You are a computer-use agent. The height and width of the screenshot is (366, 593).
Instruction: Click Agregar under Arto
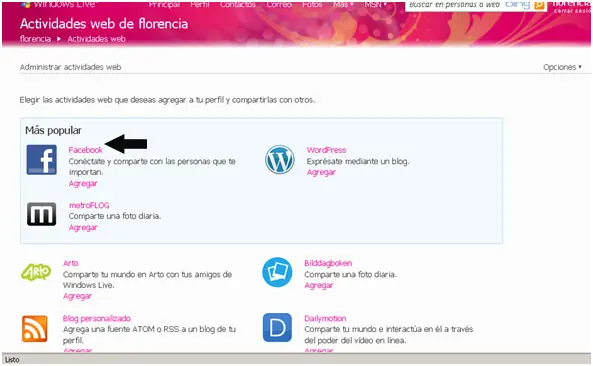[x=78, y=296]
